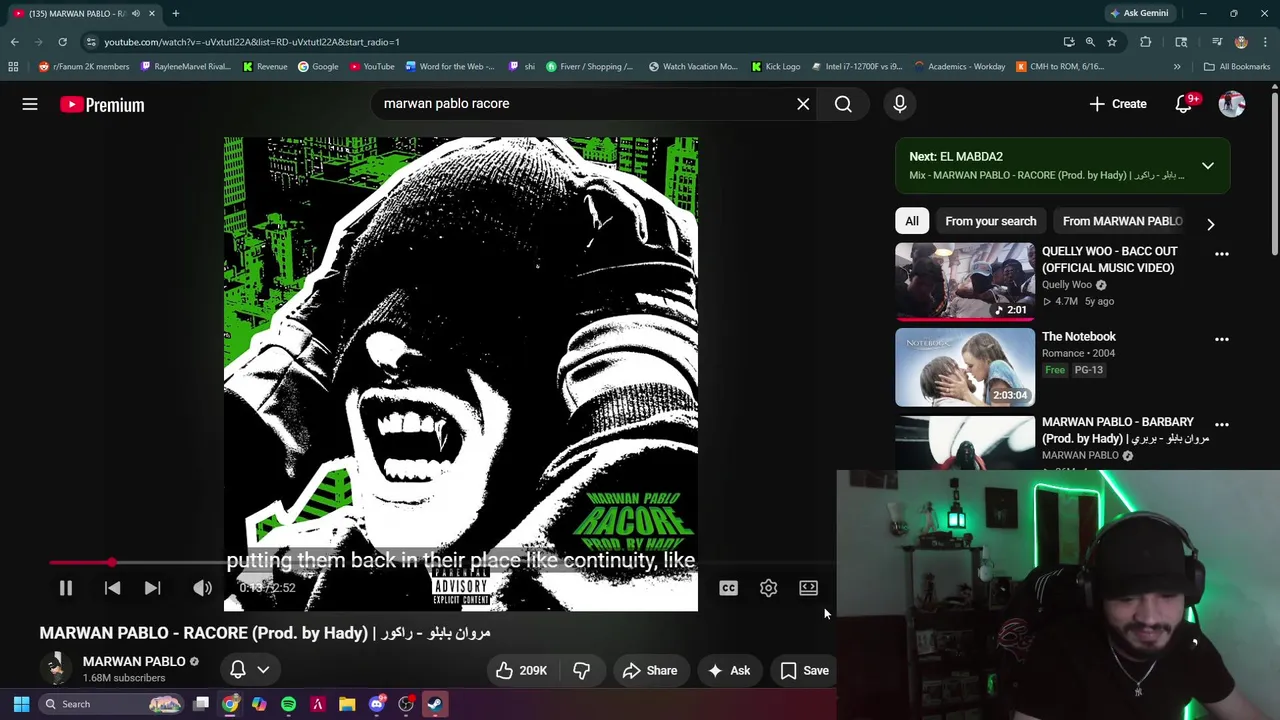Image resolution: width=1280 pixels, height=720 pixels.
Task: Select the All filter chip
Action: tap(912, 221)
